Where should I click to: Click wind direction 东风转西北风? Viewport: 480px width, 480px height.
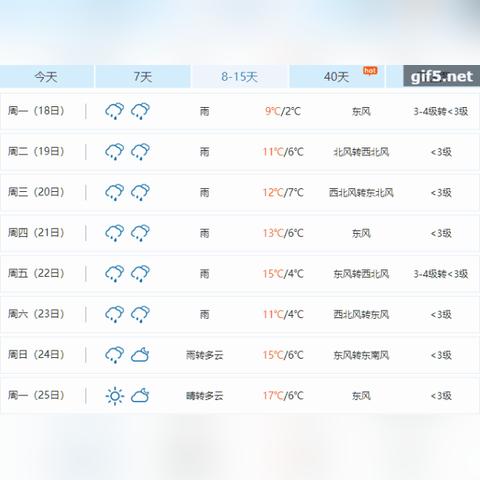tap(361, 274)
